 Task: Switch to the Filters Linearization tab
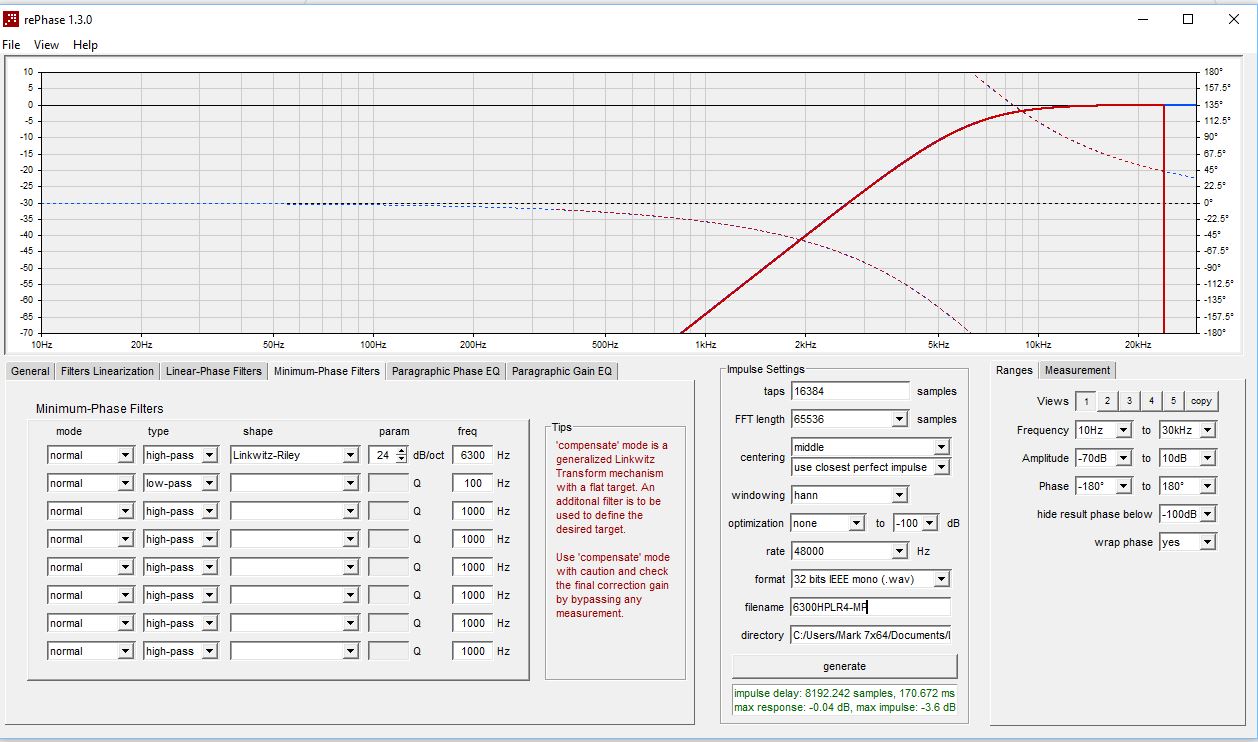107,371
